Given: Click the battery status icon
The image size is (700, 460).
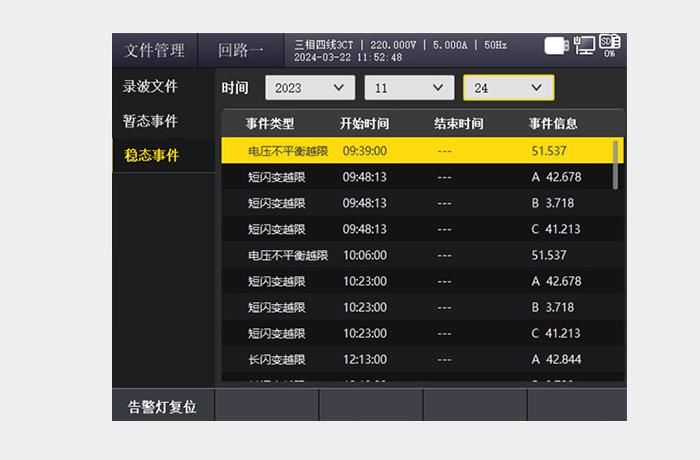Looking at the screenshot, I should click(x=556, y=46).
